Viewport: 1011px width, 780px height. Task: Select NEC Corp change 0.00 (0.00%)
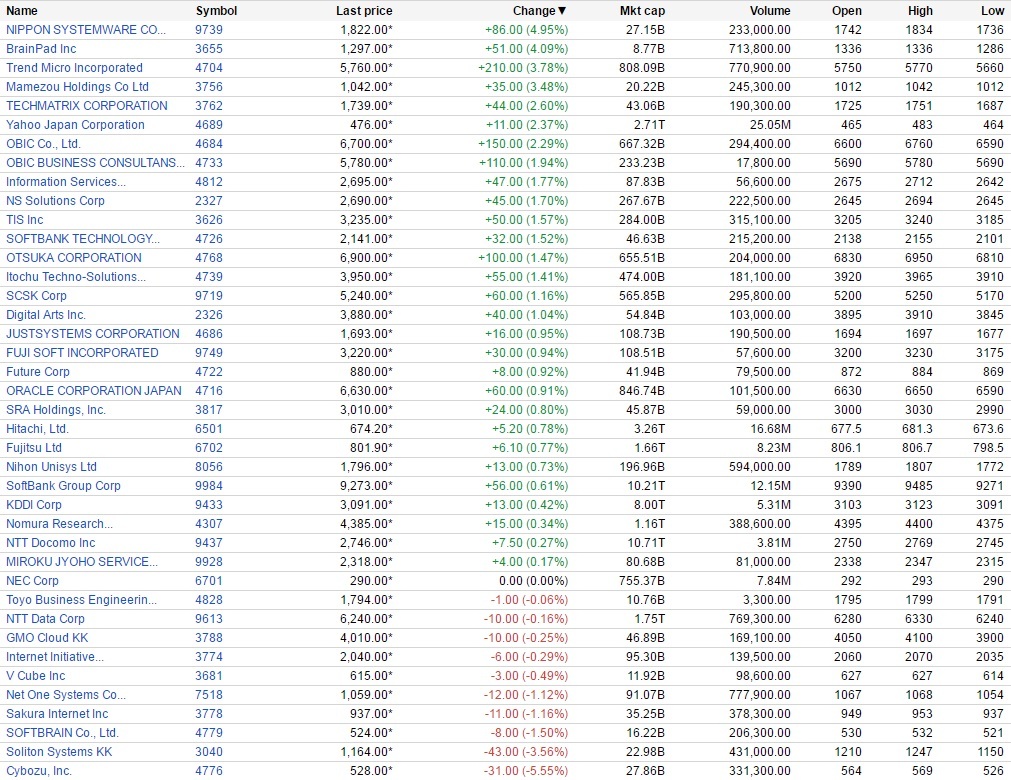(x=533, y=581)
